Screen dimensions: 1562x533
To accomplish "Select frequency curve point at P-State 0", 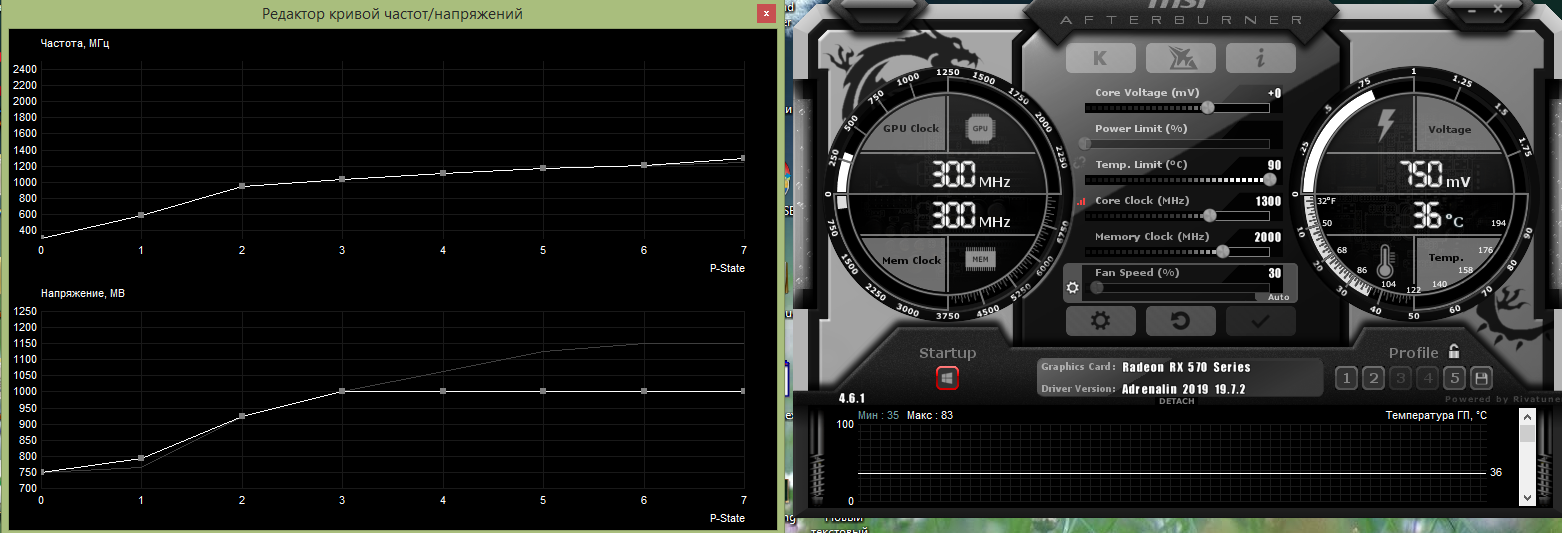I will (x=41, y=237).
